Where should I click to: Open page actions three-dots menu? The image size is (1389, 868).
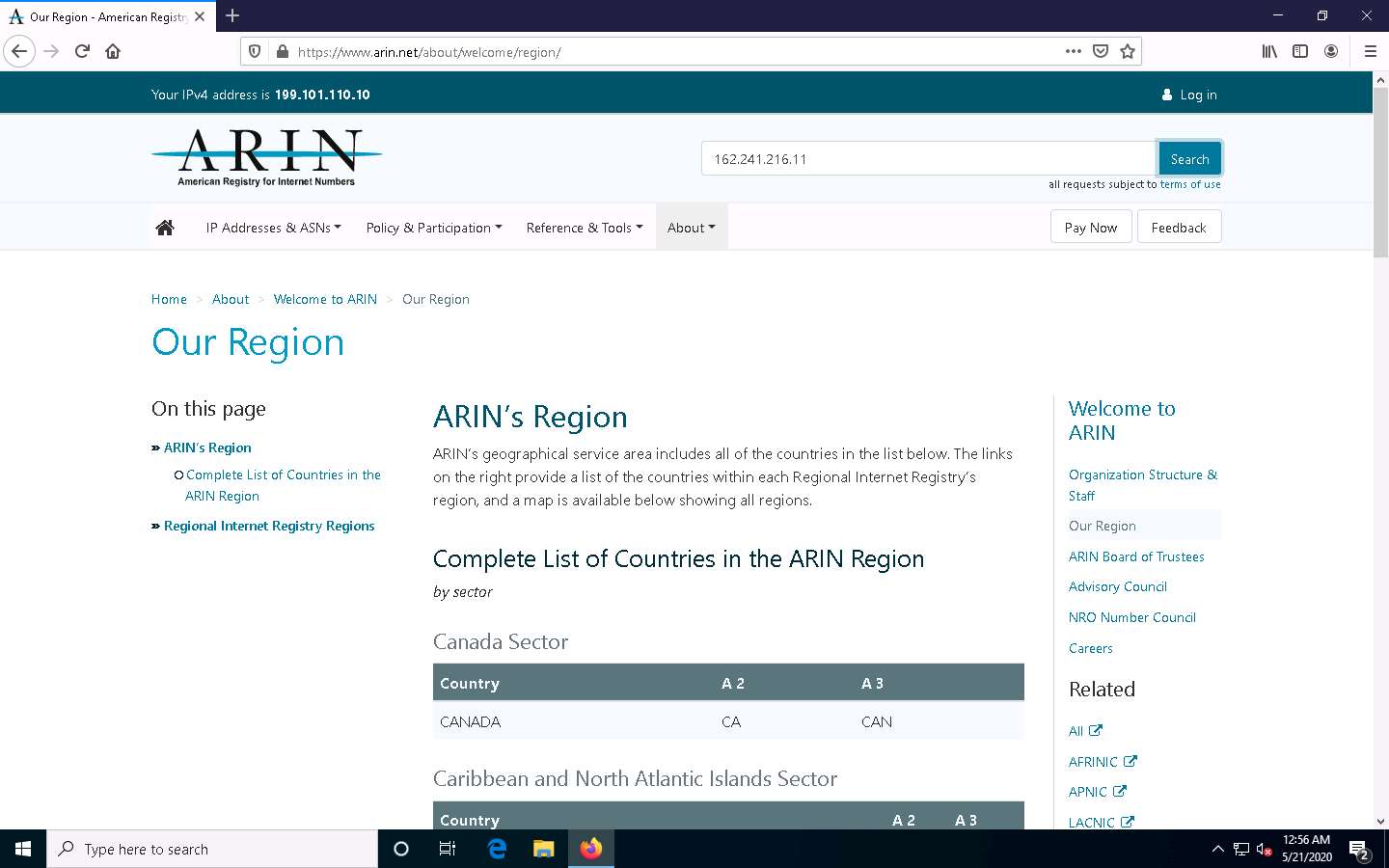(1074, 51)
